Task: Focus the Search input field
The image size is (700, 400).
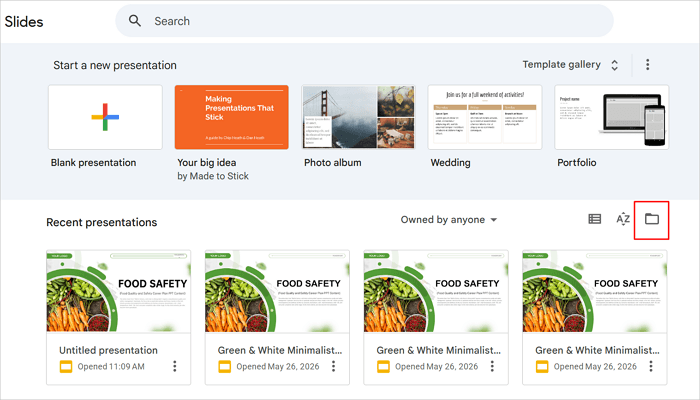Action: 364,21
